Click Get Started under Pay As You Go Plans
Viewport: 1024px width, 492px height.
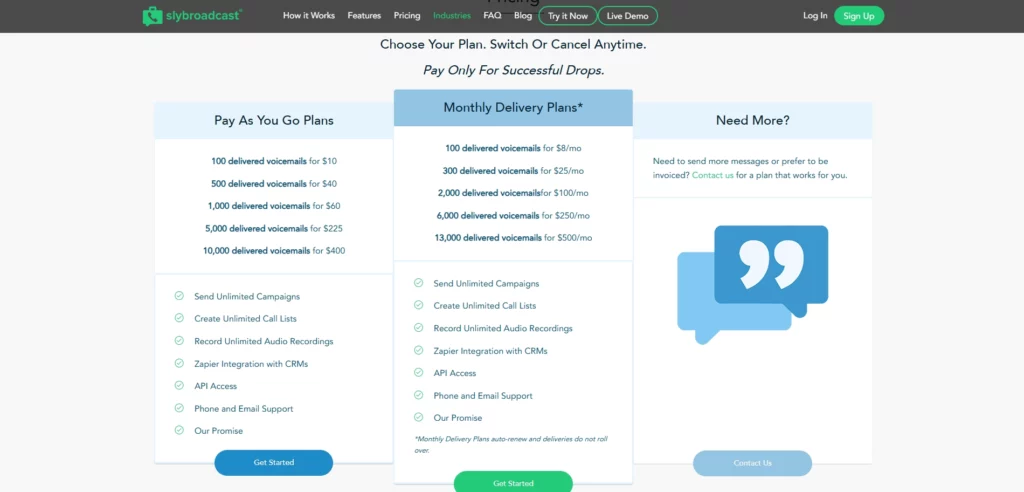pyautogui.click(x=274, y=463)
